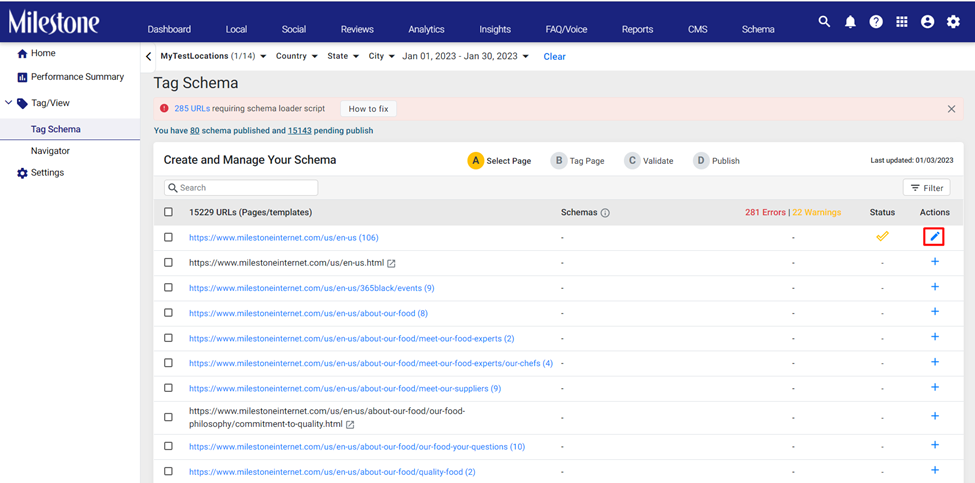975x483 pixels.
Task: Open the City filter dropdown
Action: point(382,56)
